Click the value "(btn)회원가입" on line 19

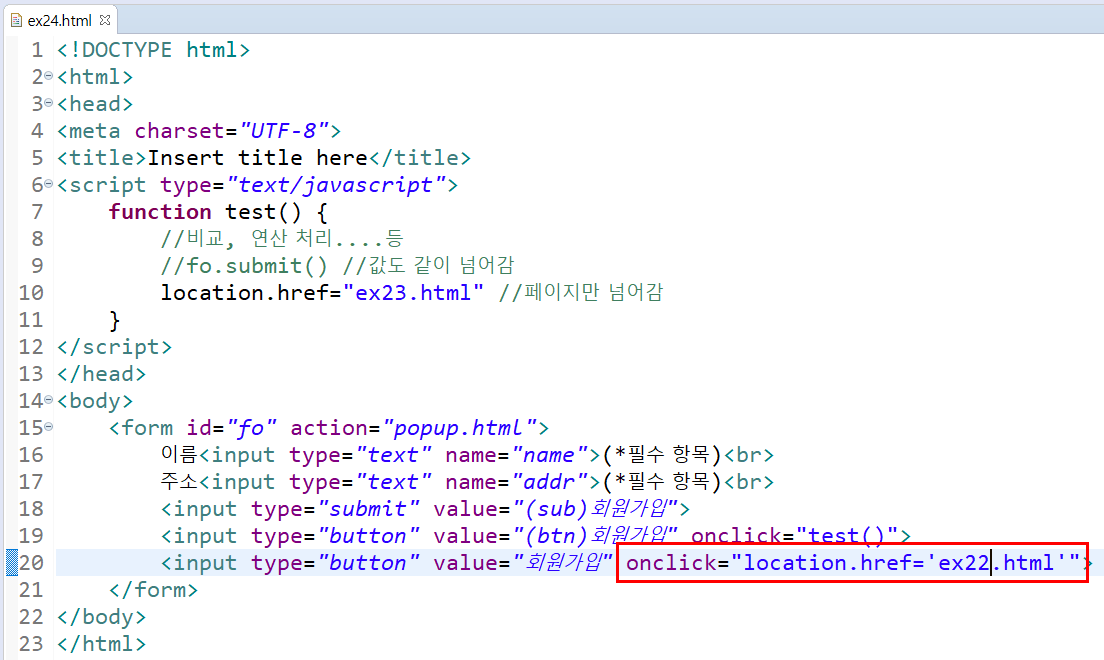(x=596, y=536)
